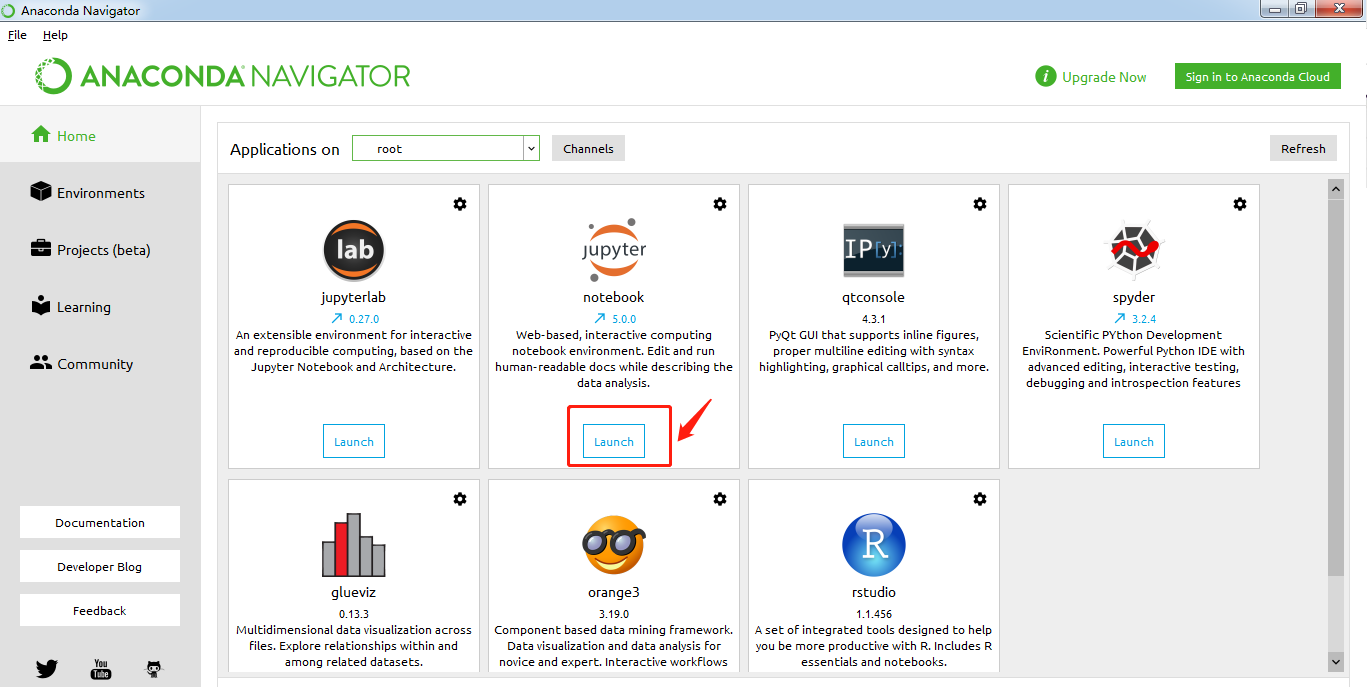Click the spyder app name text
This screenshot has width=1367, height=687.
(1134, 297)
